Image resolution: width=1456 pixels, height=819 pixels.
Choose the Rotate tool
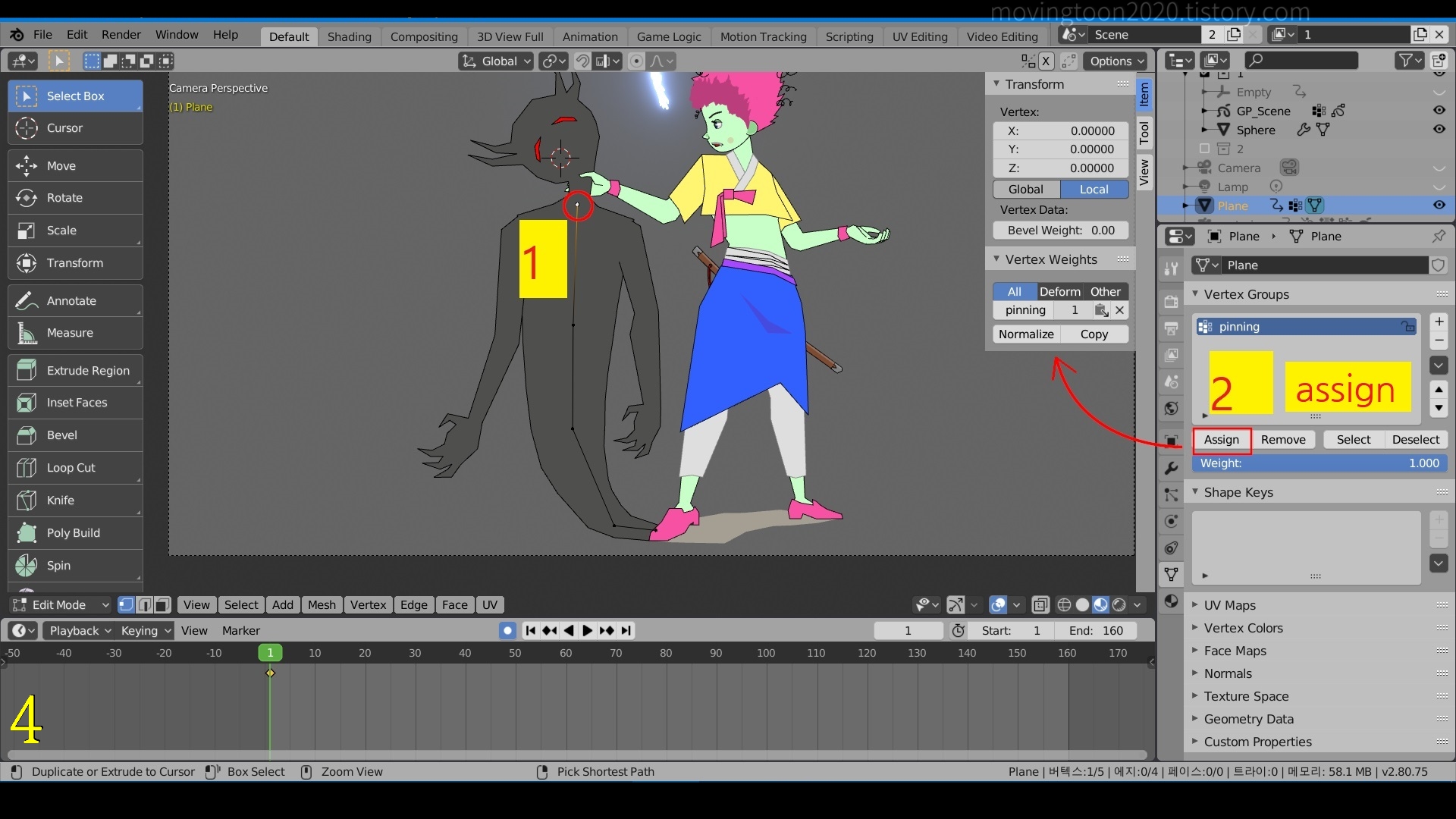pos(75,198)
